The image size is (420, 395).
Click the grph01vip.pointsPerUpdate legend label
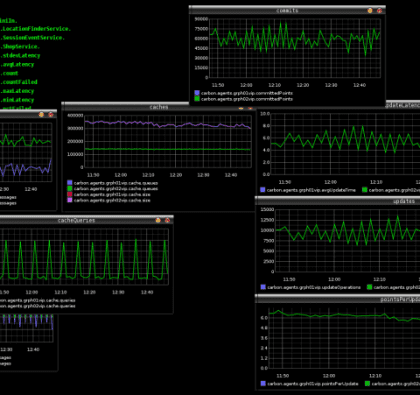(313, 384)
